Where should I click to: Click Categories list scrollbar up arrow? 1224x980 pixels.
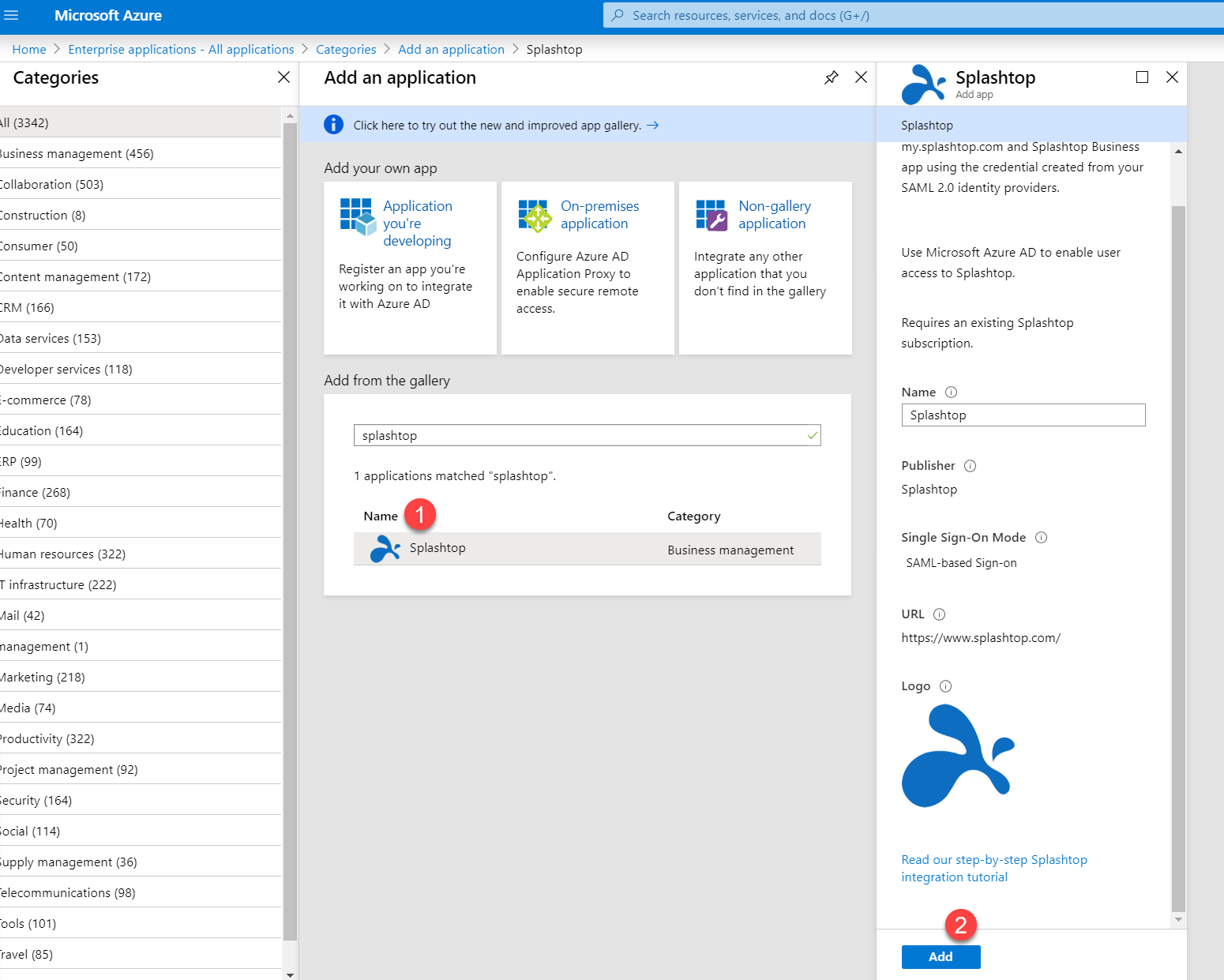[x=290, y=115]
